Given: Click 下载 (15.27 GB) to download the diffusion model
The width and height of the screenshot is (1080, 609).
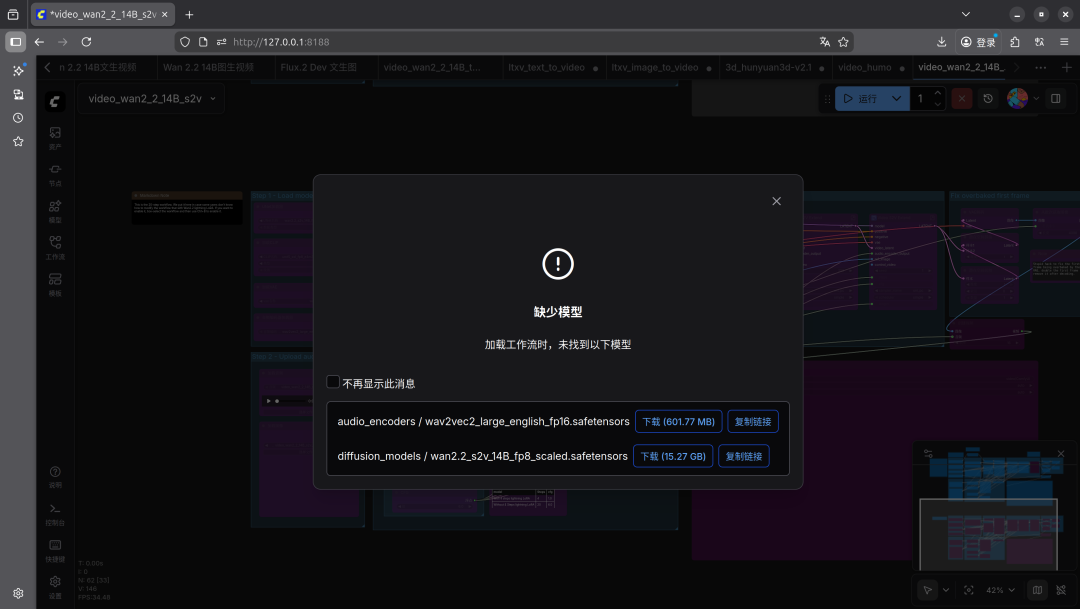Looking at the screenshot, I should coord(673,456).
